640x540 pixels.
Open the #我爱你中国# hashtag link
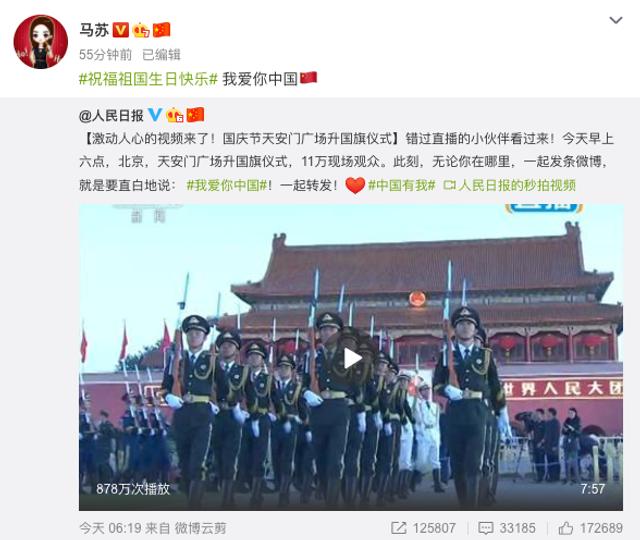pos(227,185)
